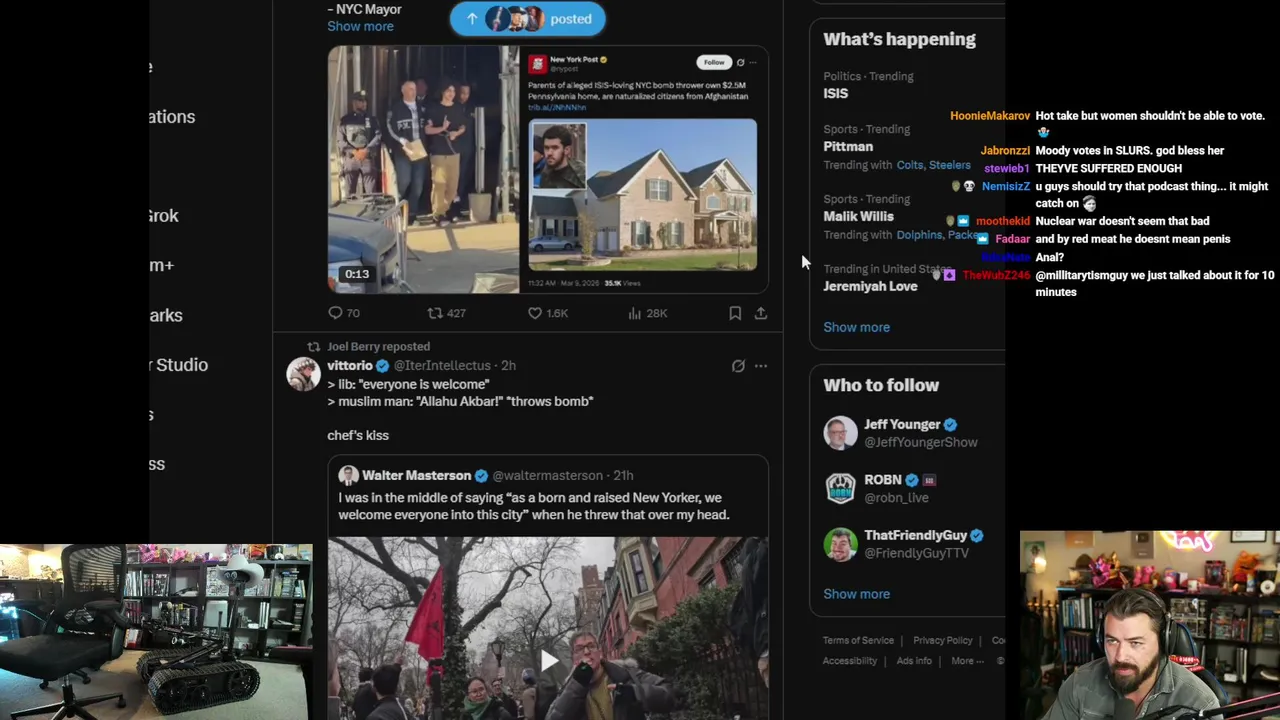
Task: Open Grok icon beside New York Post Follow
Action: [740, 62]
